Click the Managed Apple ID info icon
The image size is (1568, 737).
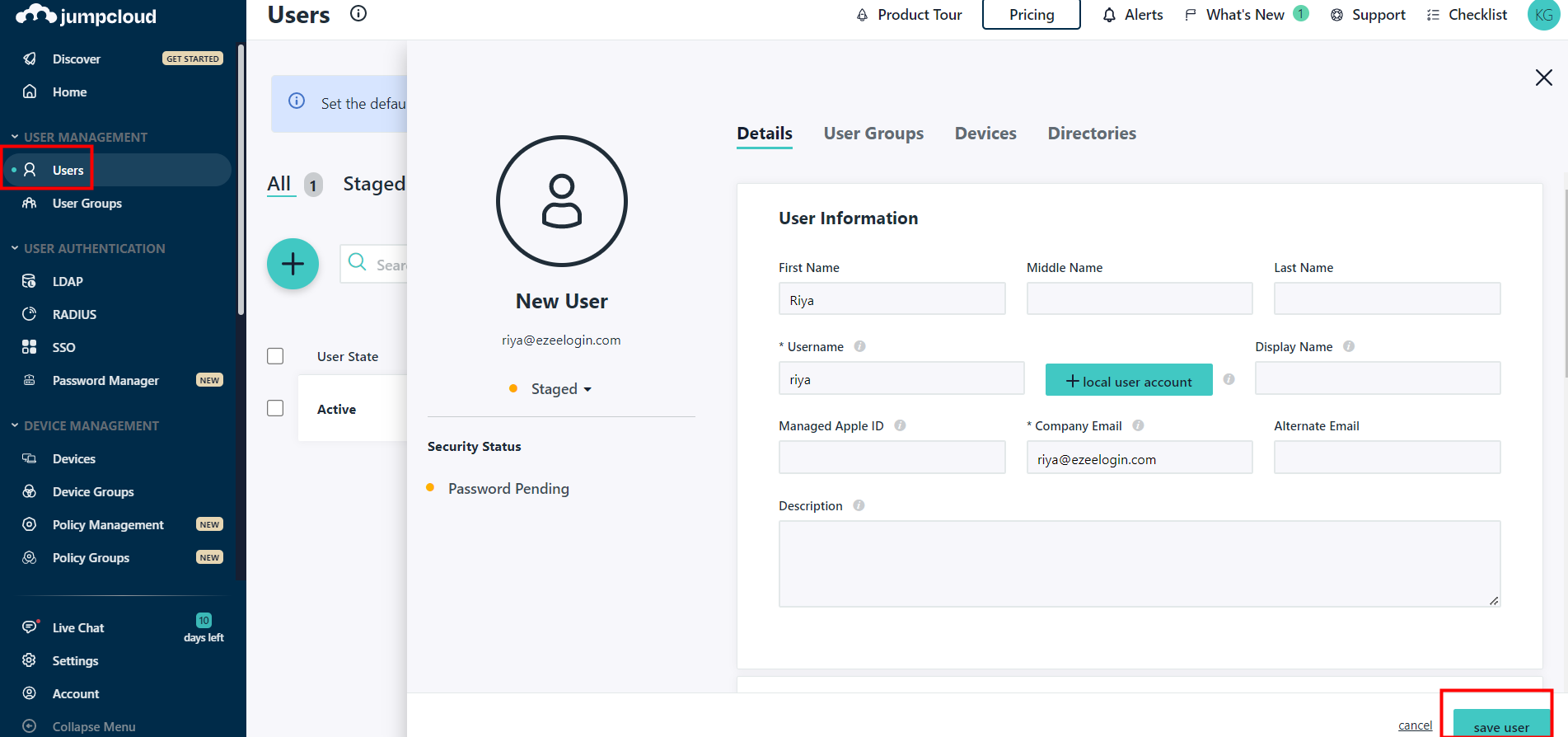(900, 425)
